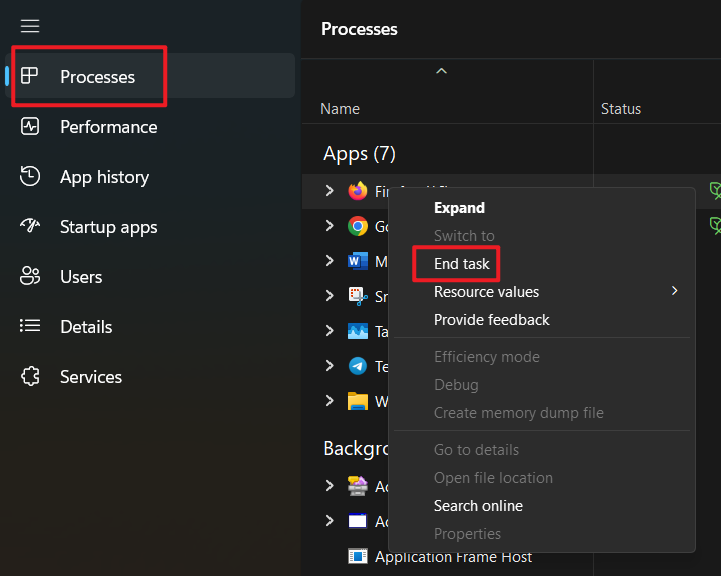
Task: Expand the Windows Explorer process group
Action: [x=329, y=400]
